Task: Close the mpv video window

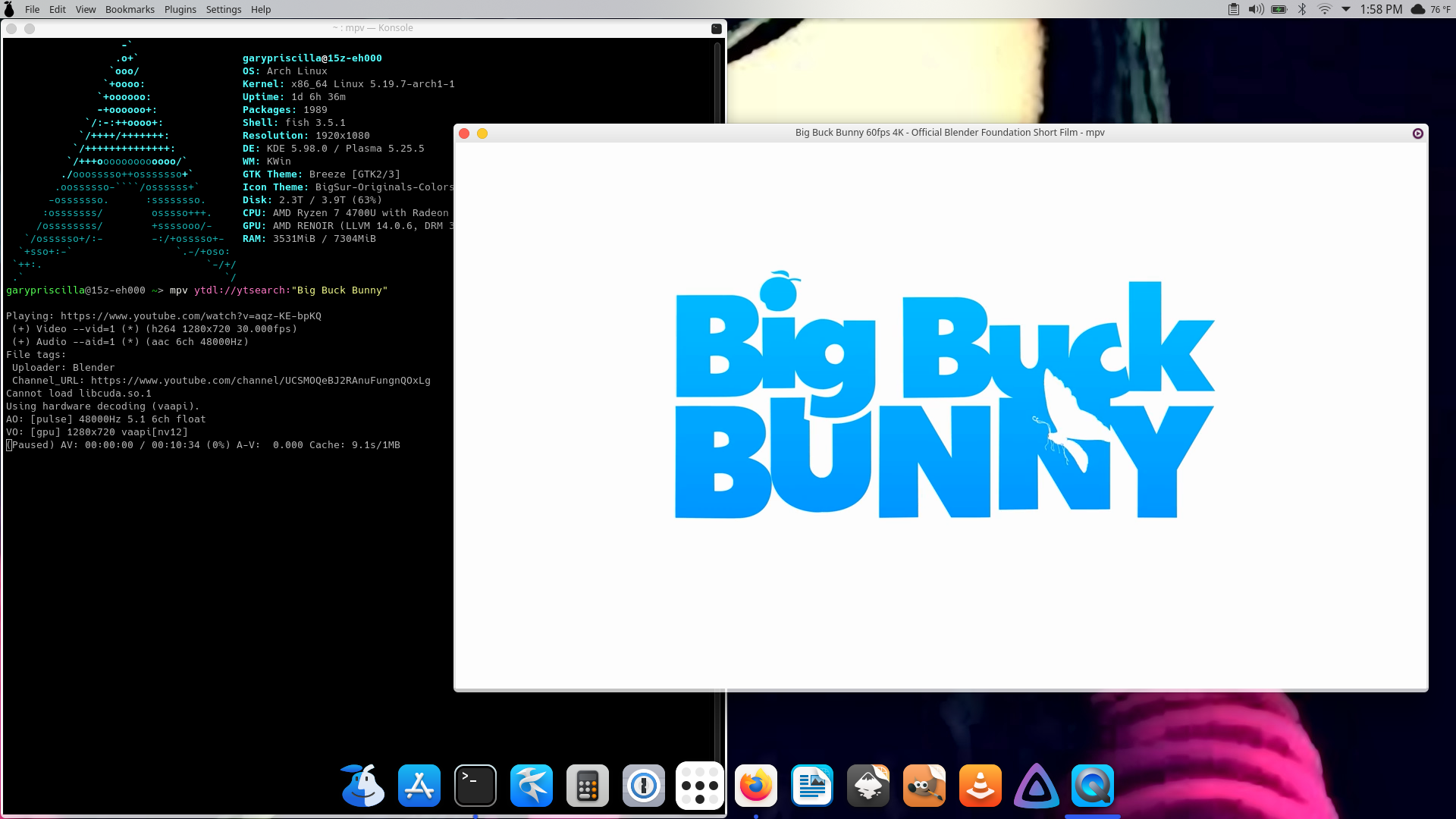Action: 464,133
